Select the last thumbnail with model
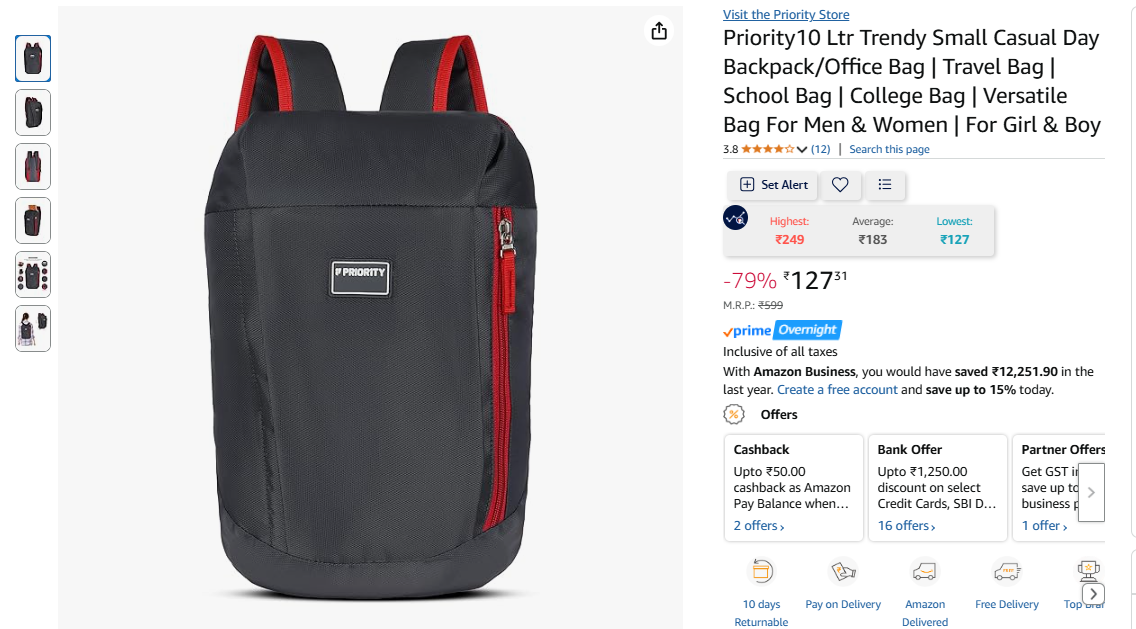 pos(33,328)
